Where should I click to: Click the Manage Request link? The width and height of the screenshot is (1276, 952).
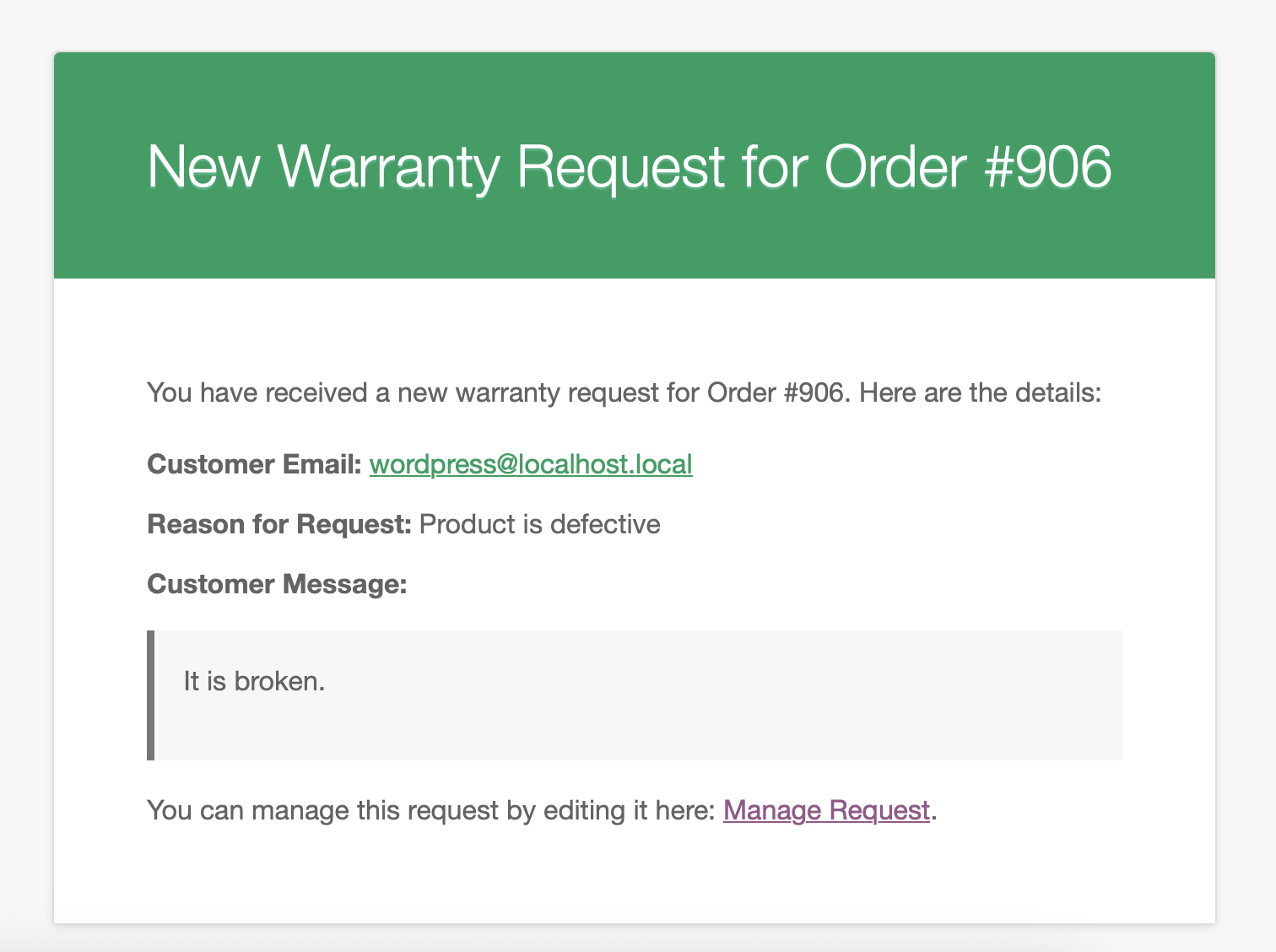pyautogui.click(x=826, y=810)
